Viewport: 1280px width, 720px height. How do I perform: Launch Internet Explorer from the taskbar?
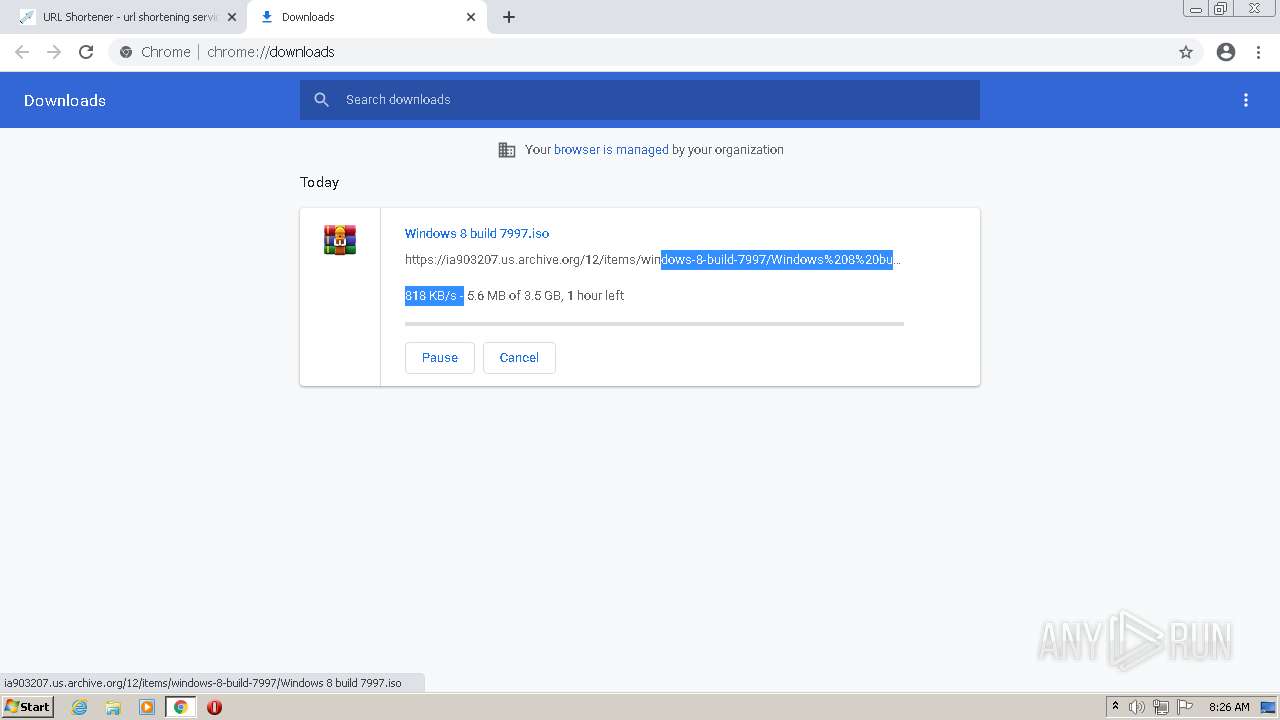click(x=80, y=707)
